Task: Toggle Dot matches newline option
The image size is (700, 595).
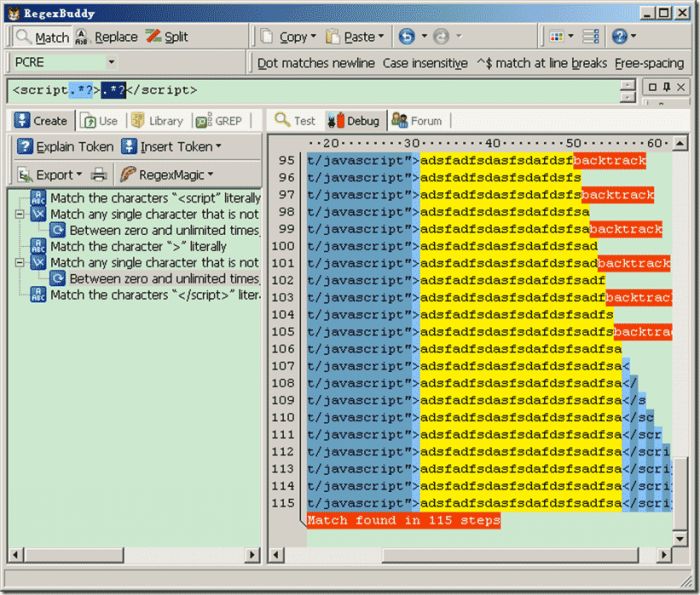Action: click(315, 63)
